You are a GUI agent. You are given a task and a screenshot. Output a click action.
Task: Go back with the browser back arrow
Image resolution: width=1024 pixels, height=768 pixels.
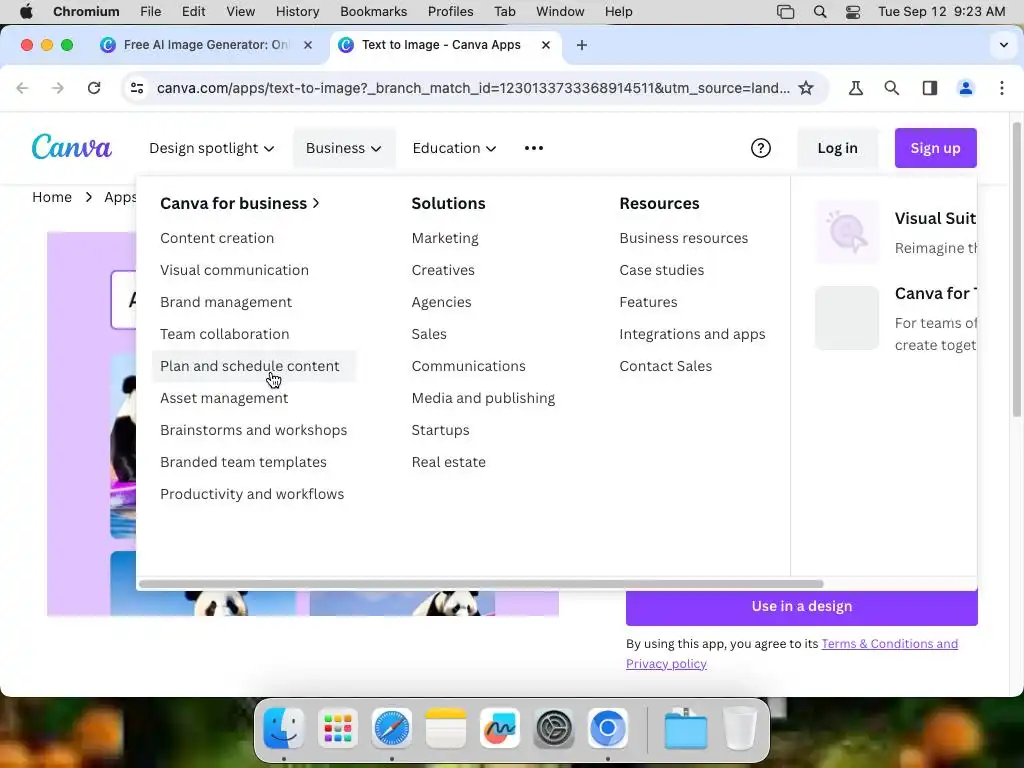pyautogui.click(x=22, y=88)
